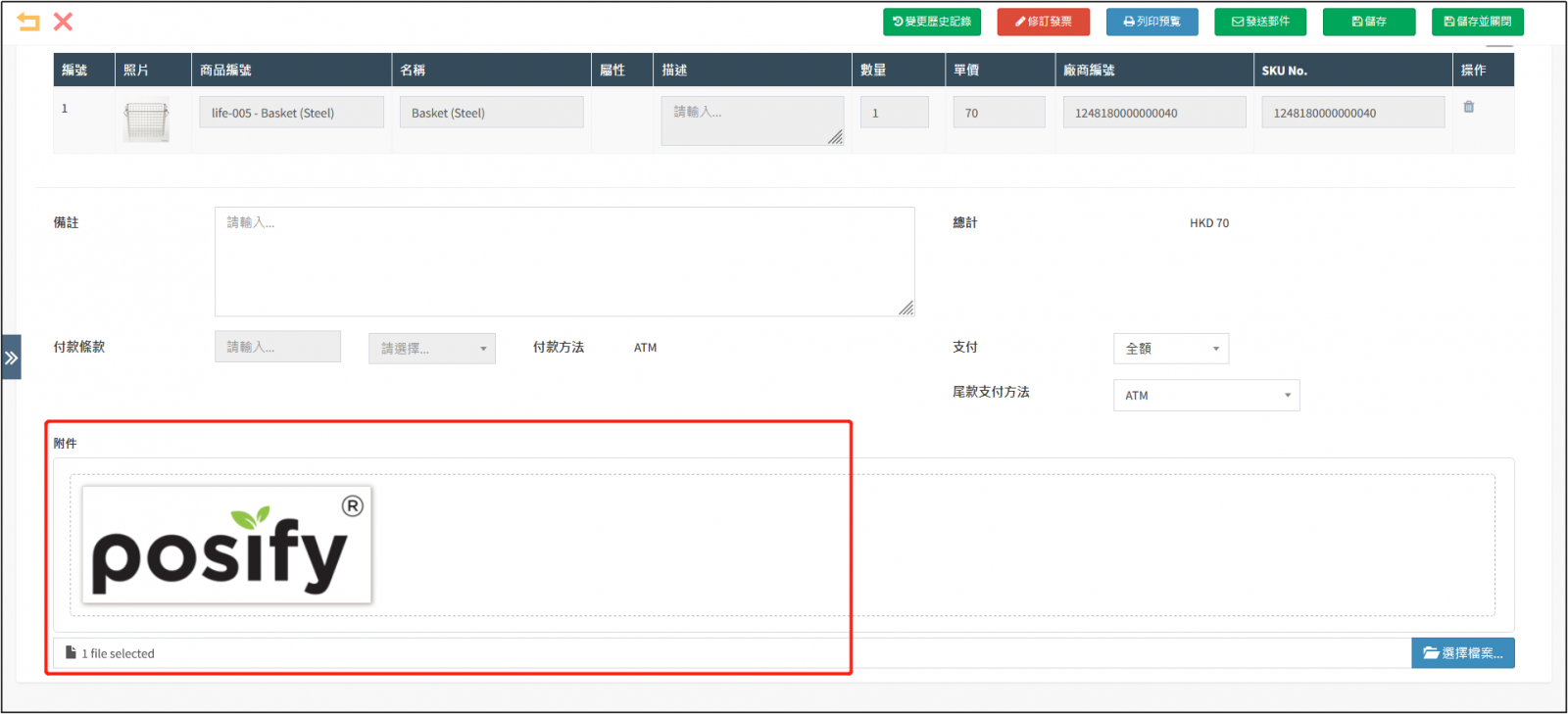Click the 付款方法 value ATM text
This screenshot has height=714, width=1568.
click(645, 348)
